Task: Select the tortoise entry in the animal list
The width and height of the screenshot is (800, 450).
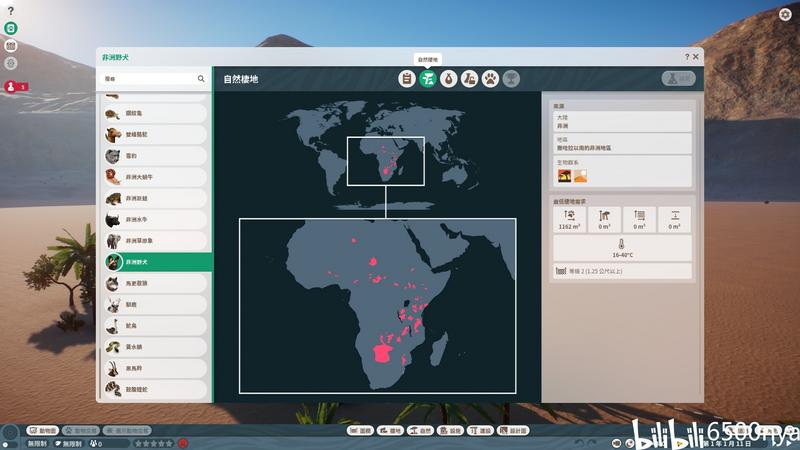Action: (155, 113)
